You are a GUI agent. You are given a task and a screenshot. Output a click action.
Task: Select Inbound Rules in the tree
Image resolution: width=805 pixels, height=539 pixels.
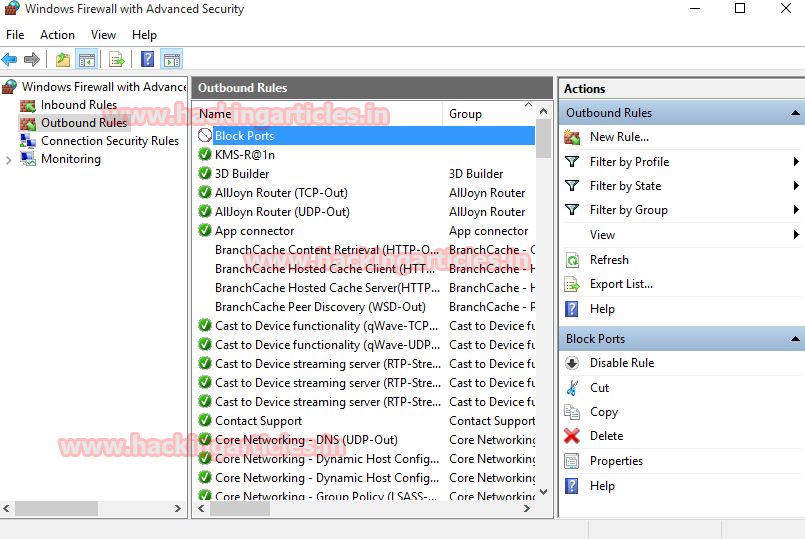tap(79, 105)
